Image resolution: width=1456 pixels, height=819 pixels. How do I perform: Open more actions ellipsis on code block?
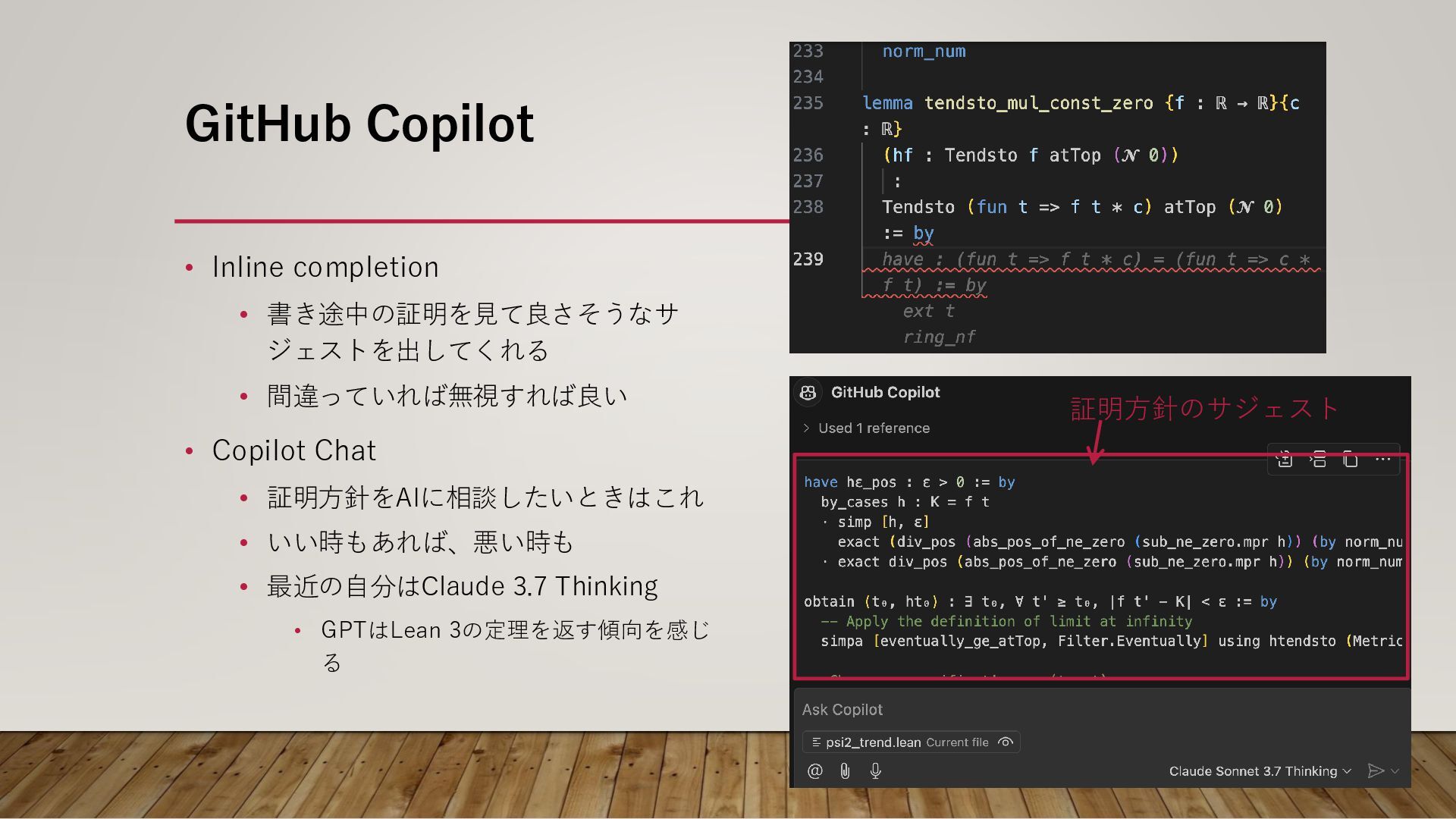click(x=1383, y=459)
